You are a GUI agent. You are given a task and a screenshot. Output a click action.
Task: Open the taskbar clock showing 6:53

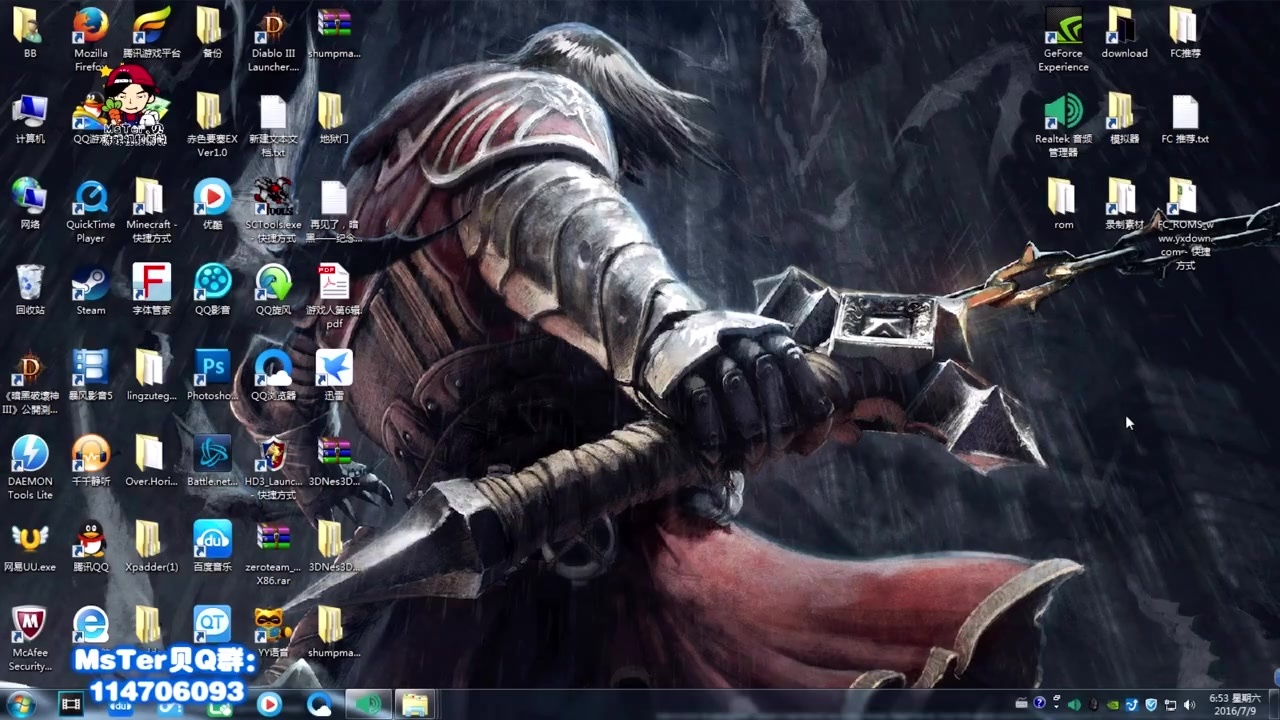coord(1233,704)
